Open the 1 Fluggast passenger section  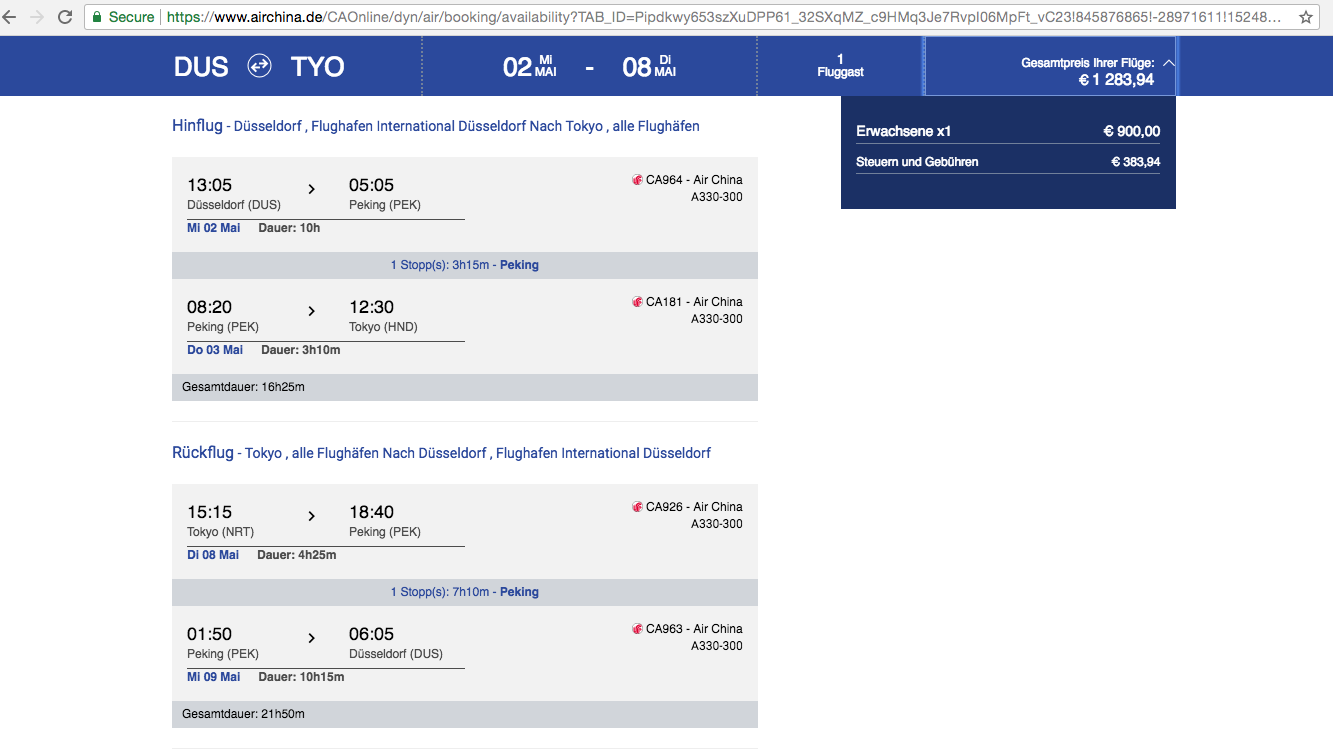[x=840, y=66]
